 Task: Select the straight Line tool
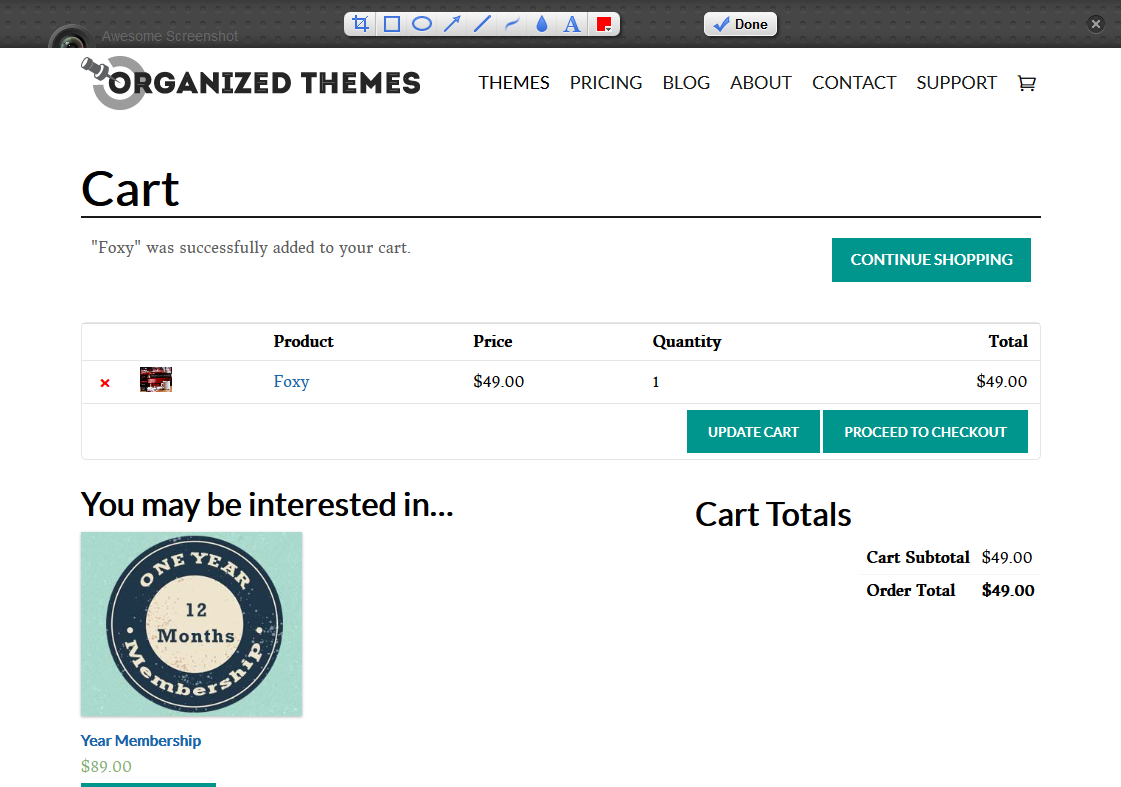tap(482, 24)
